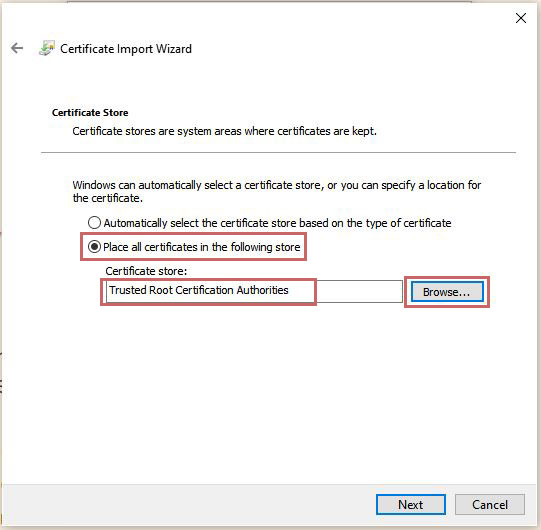Click the 'Place all certificates in the following store' label text

pos(202,247)
